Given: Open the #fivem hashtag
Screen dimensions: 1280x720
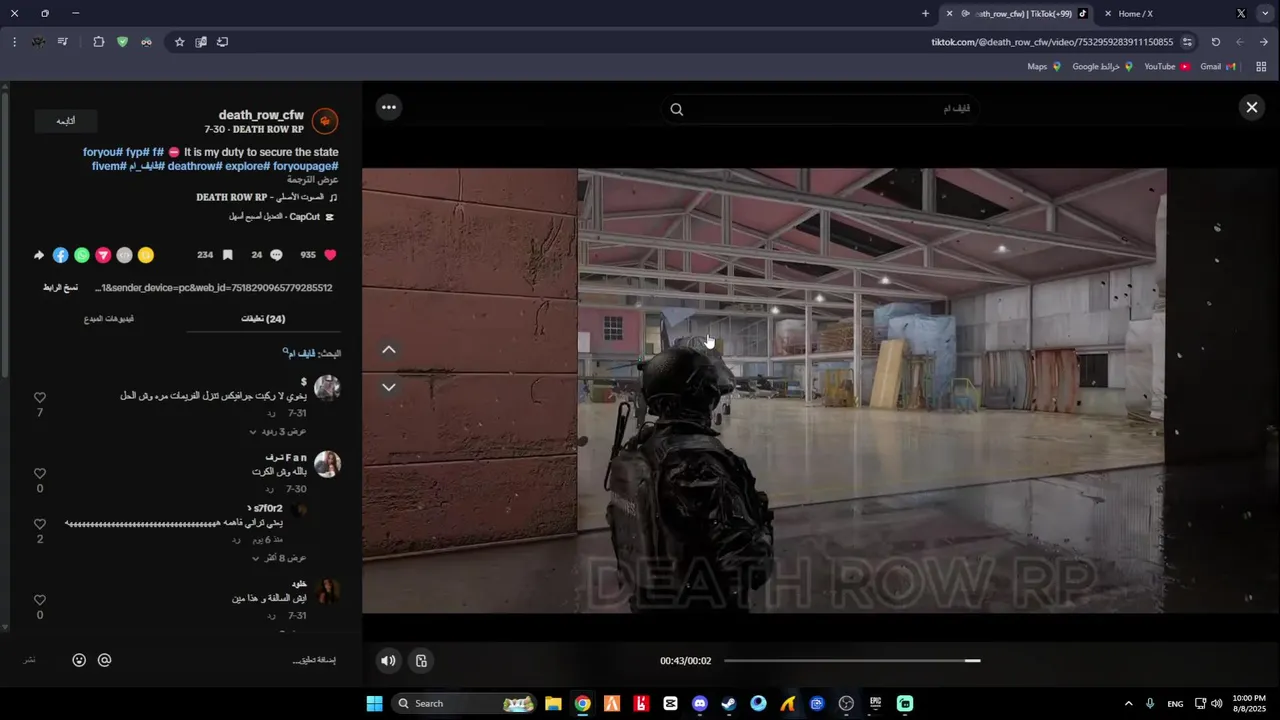Looking at the screenshot, I should point(109,166).
